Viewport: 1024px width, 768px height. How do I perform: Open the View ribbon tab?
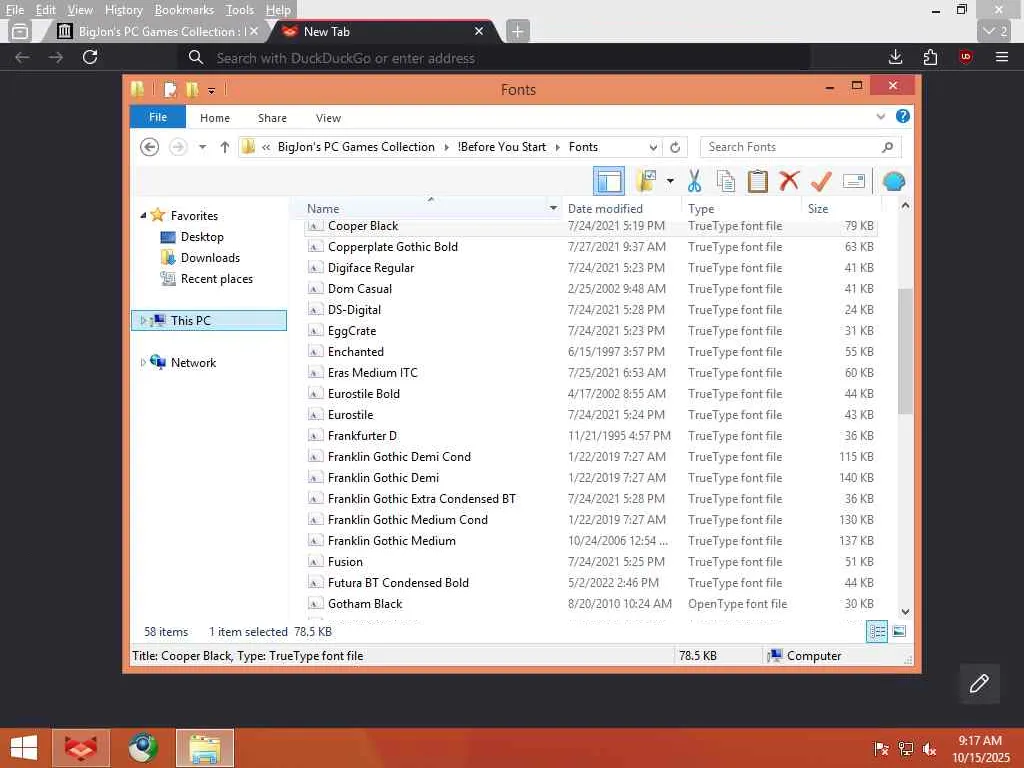(x=328, y=118)
